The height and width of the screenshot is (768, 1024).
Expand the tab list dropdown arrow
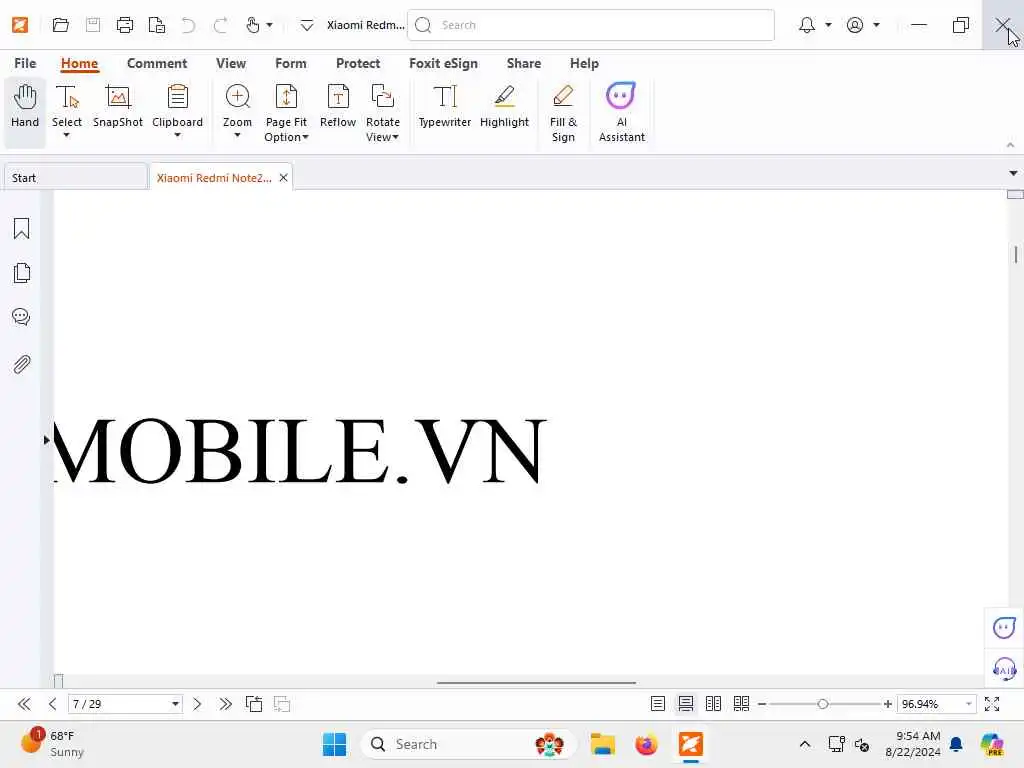point(1013,173)
